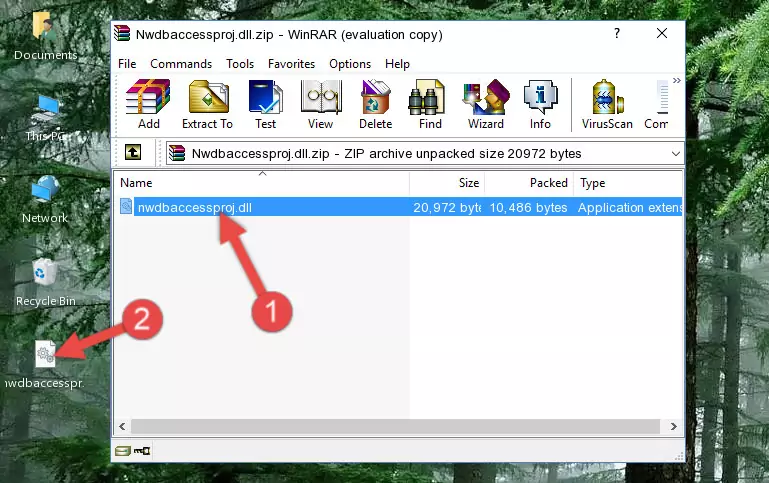The width and height of the screenshot is (769, 483).
Task: Expand the toolbar overflow chevron
Action: 677,80
